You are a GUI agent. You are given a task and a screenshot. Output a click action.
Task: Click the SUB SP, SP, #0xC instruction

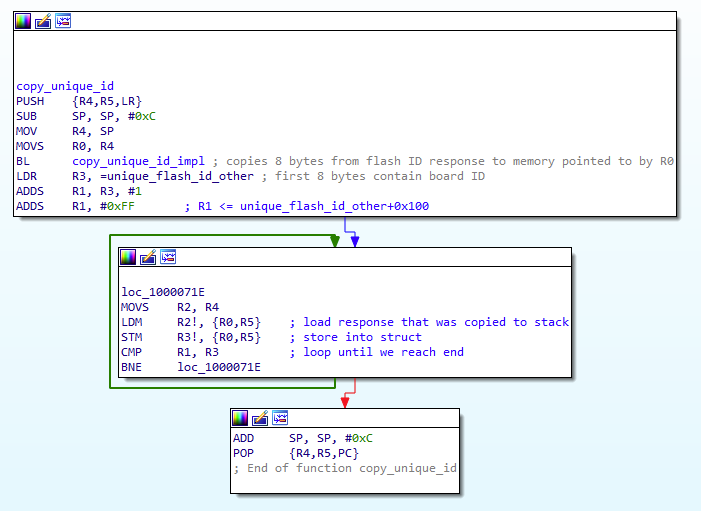(x=86, y=116)
